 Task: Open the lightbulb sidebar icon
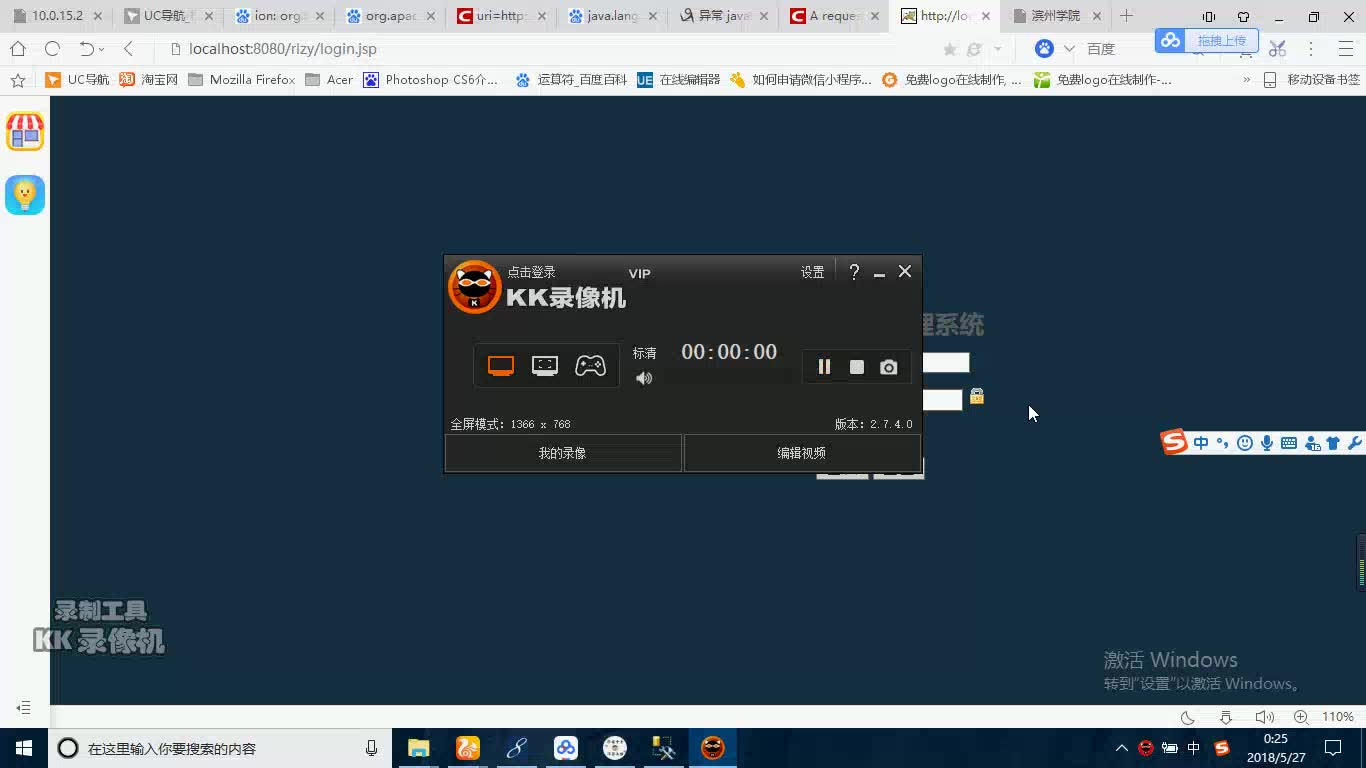click(x=25, y=195)
